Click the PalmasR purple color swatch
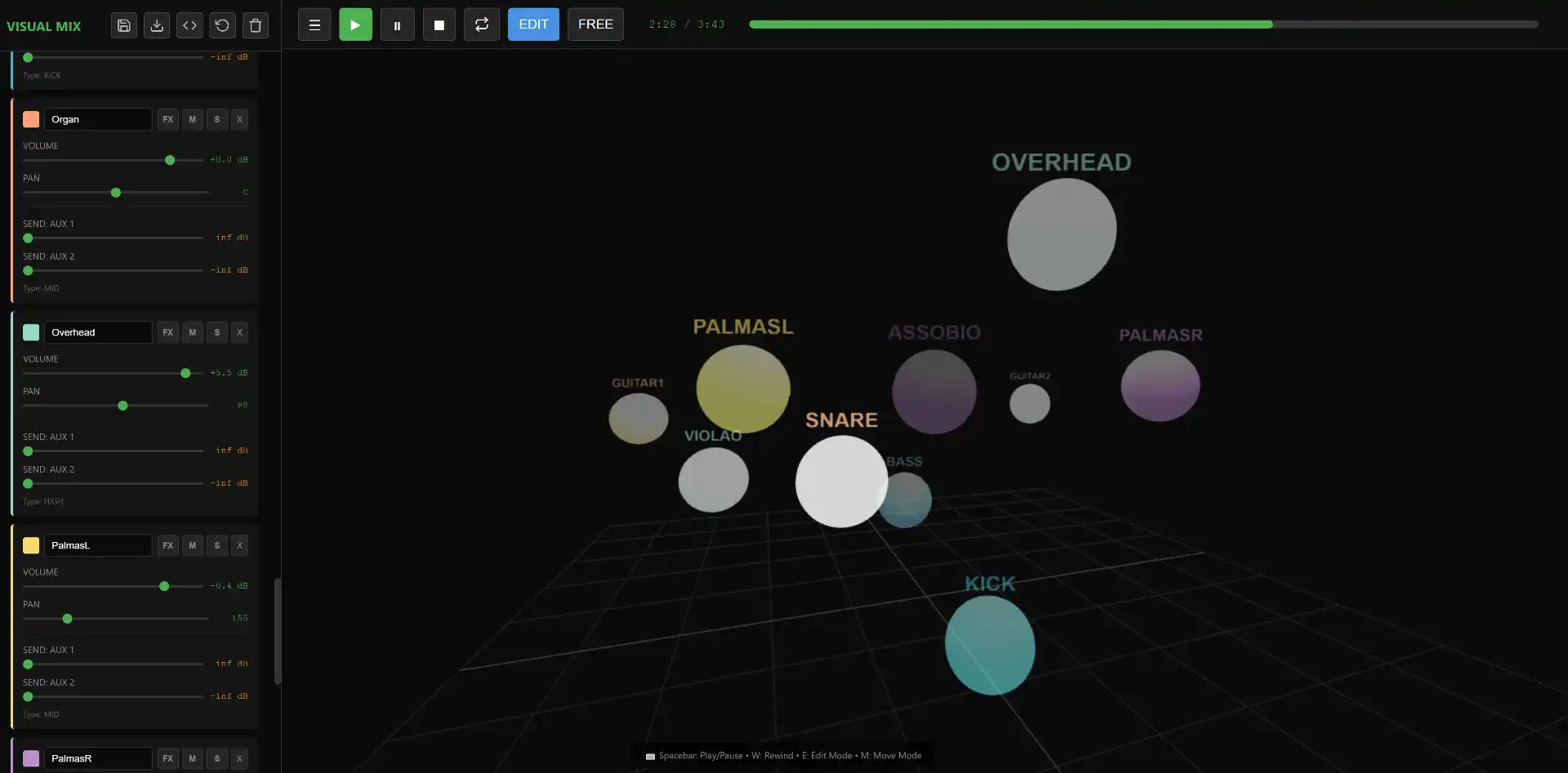 point(31,758)
